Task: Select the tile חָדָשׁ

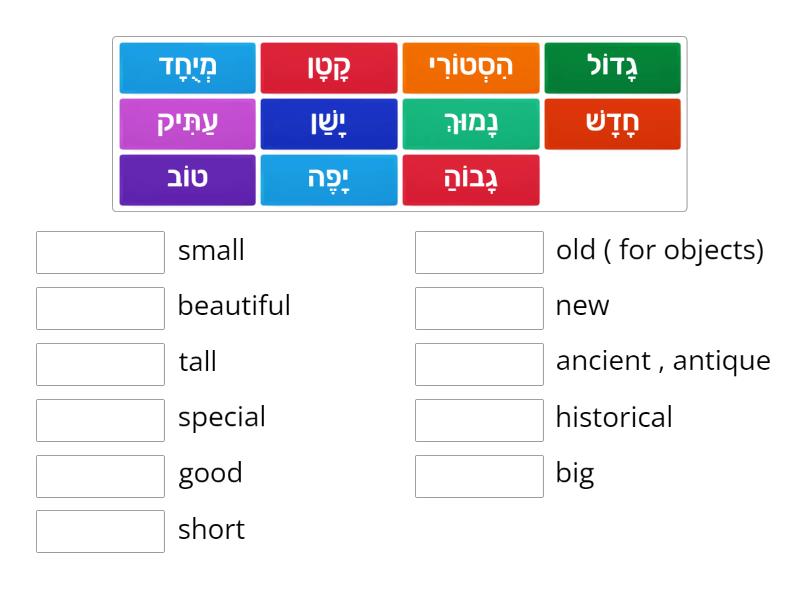Action: pyautogui.click(x=612, y=124)
